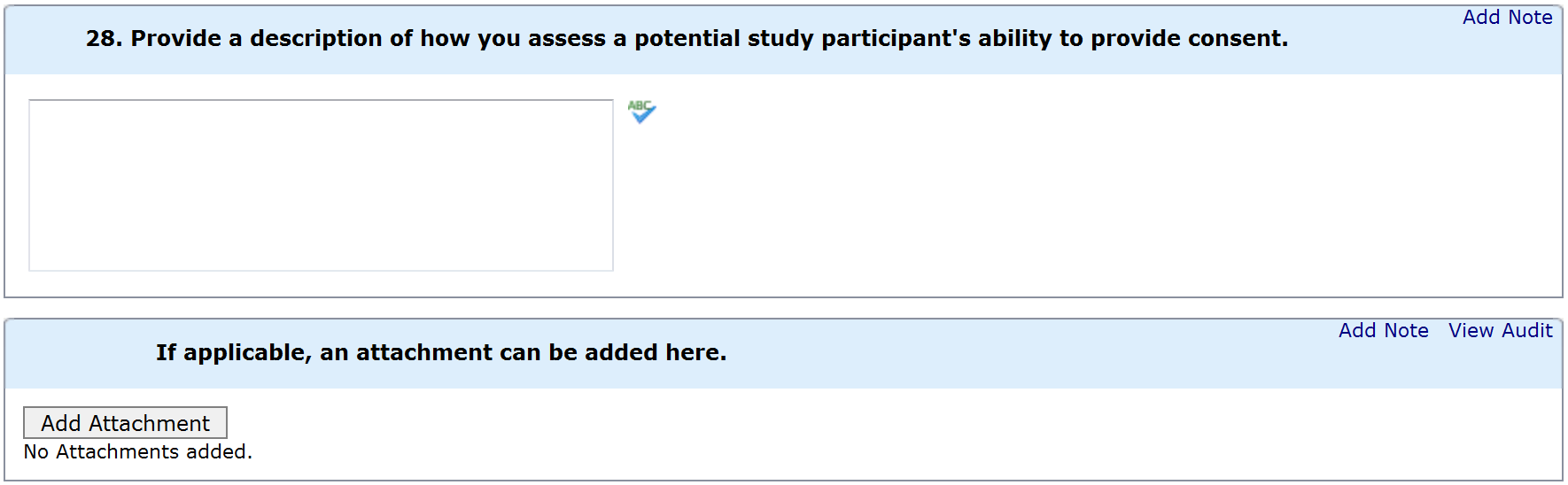Click the 'If applicable' attachment heading

[441, 353]
